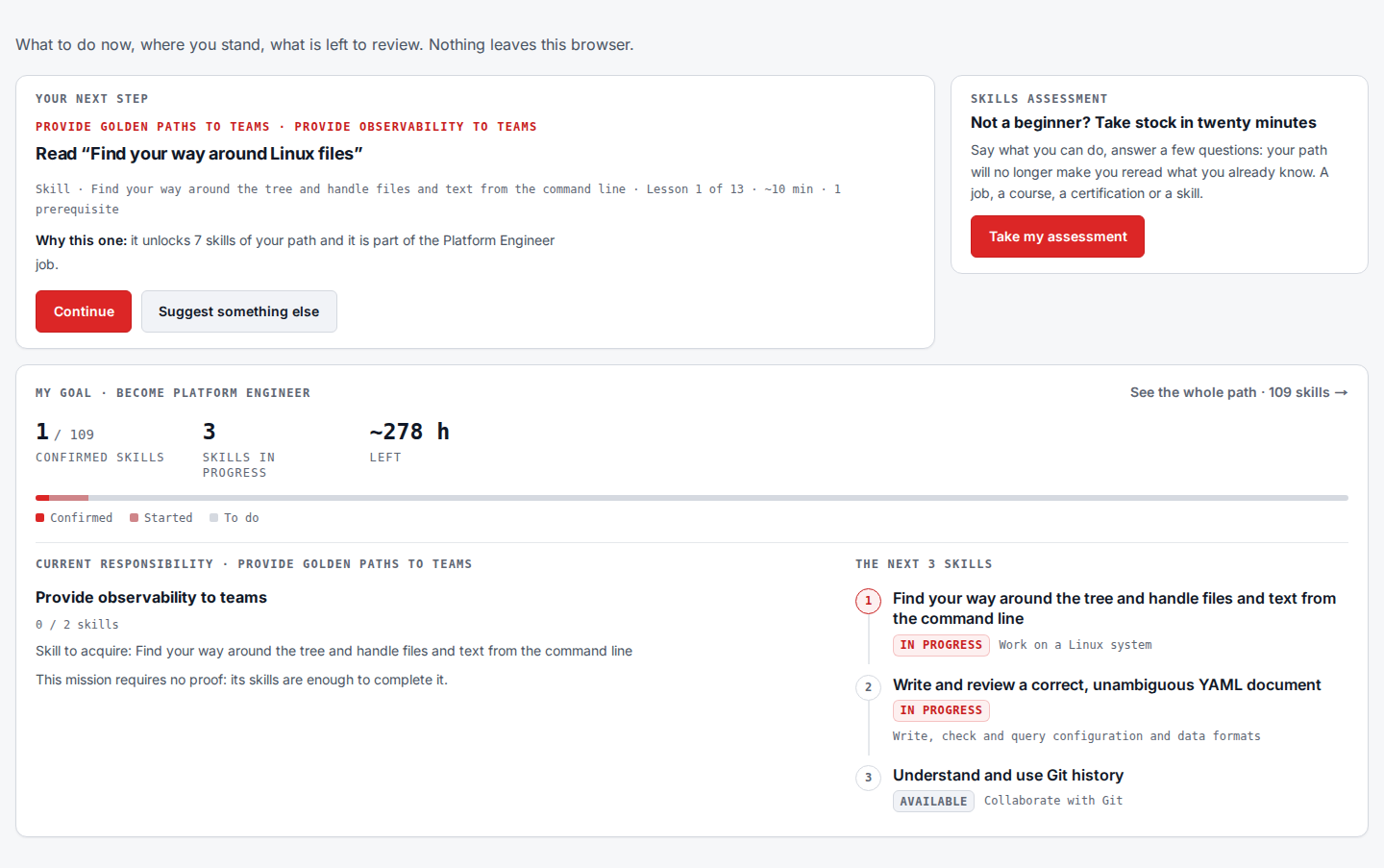The height and width of the screenshot is (868, 1384).
Task: Click Lesson 1 of 13 metadata line
Action: coord(438,199)
